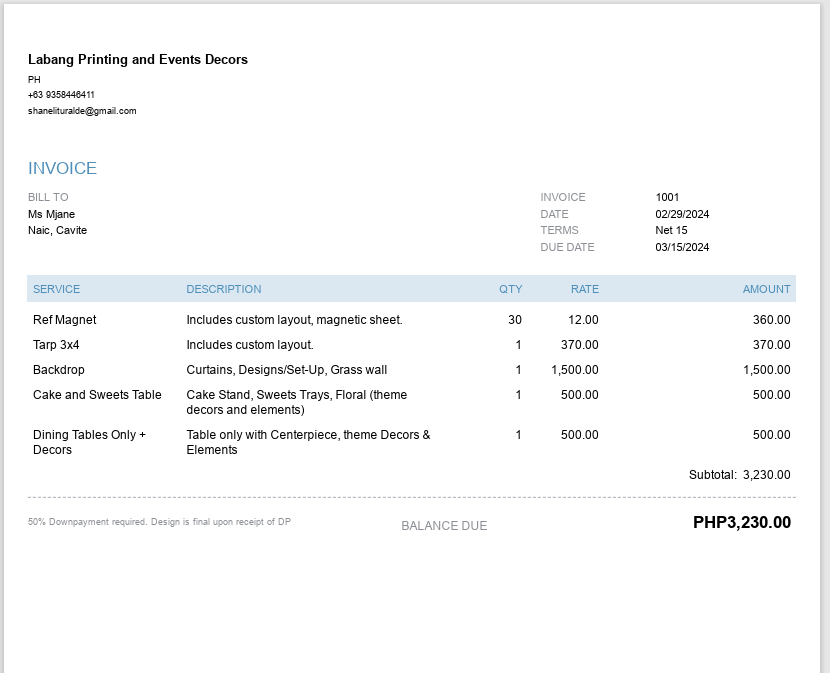Click the DESCRIPTION column header
This screenshot has width=830, height=673.
[x=223, y=289]
